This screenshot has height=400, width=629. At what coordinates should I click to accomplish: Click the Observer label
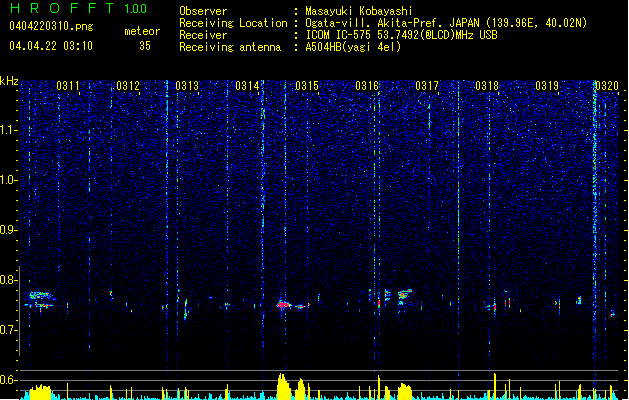click(203, 11)
